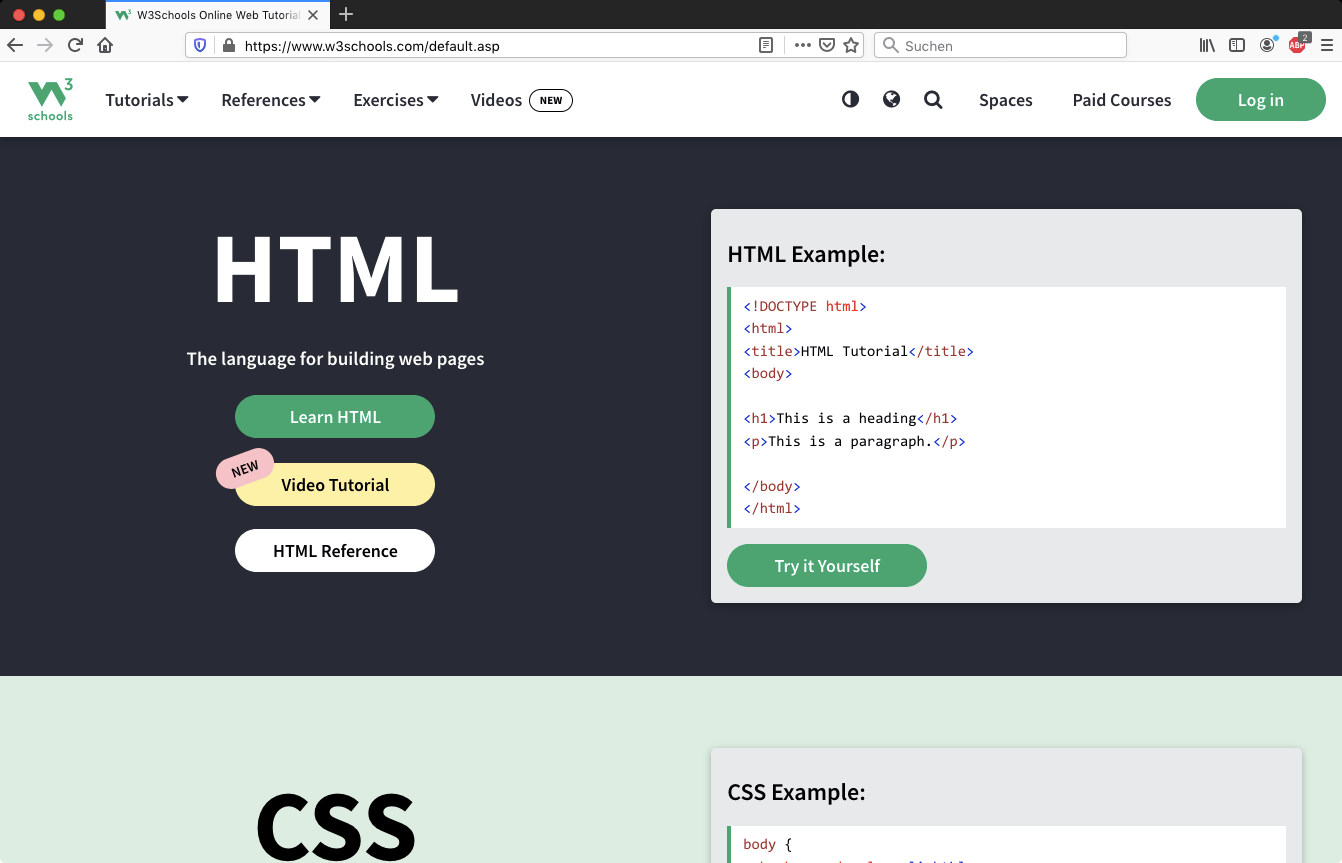The width and height of the screenshot is (1342, 863).
Task: Click text The language for building web pages
Action: click(x=335, y=358)
